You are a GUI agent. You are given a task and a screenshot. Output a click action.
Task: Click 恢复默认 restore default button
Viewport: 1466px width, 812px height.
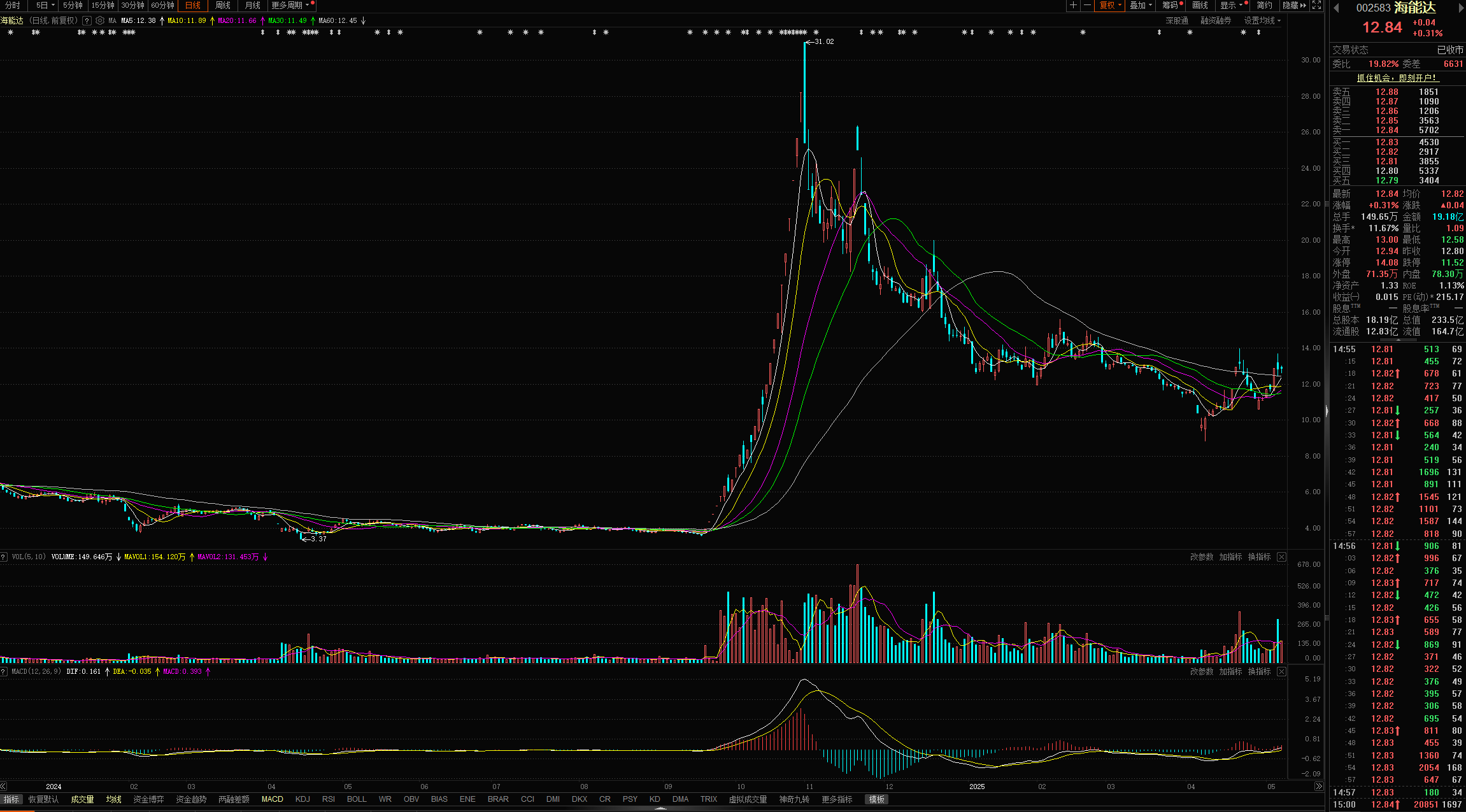tap(43, 799)
